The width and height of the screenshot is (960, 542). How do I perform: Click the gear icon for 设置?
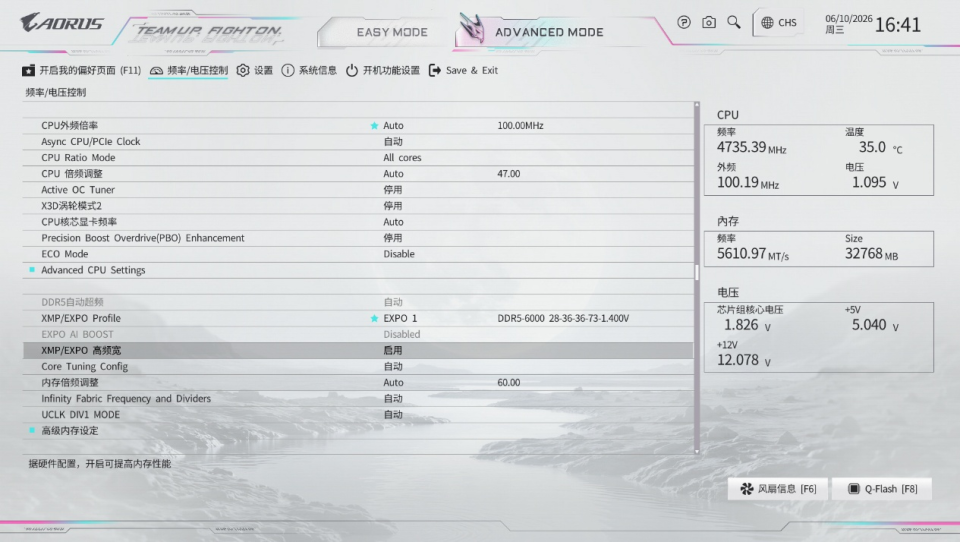pos(243,70)
